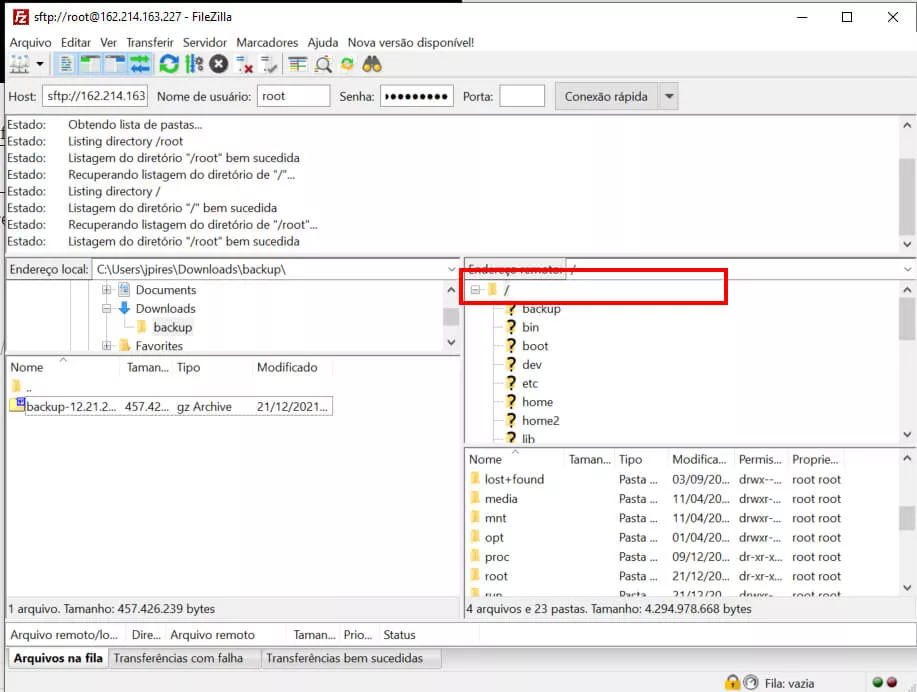
Task: Sort remote files by Proprie... column
Action: (815, 459)
